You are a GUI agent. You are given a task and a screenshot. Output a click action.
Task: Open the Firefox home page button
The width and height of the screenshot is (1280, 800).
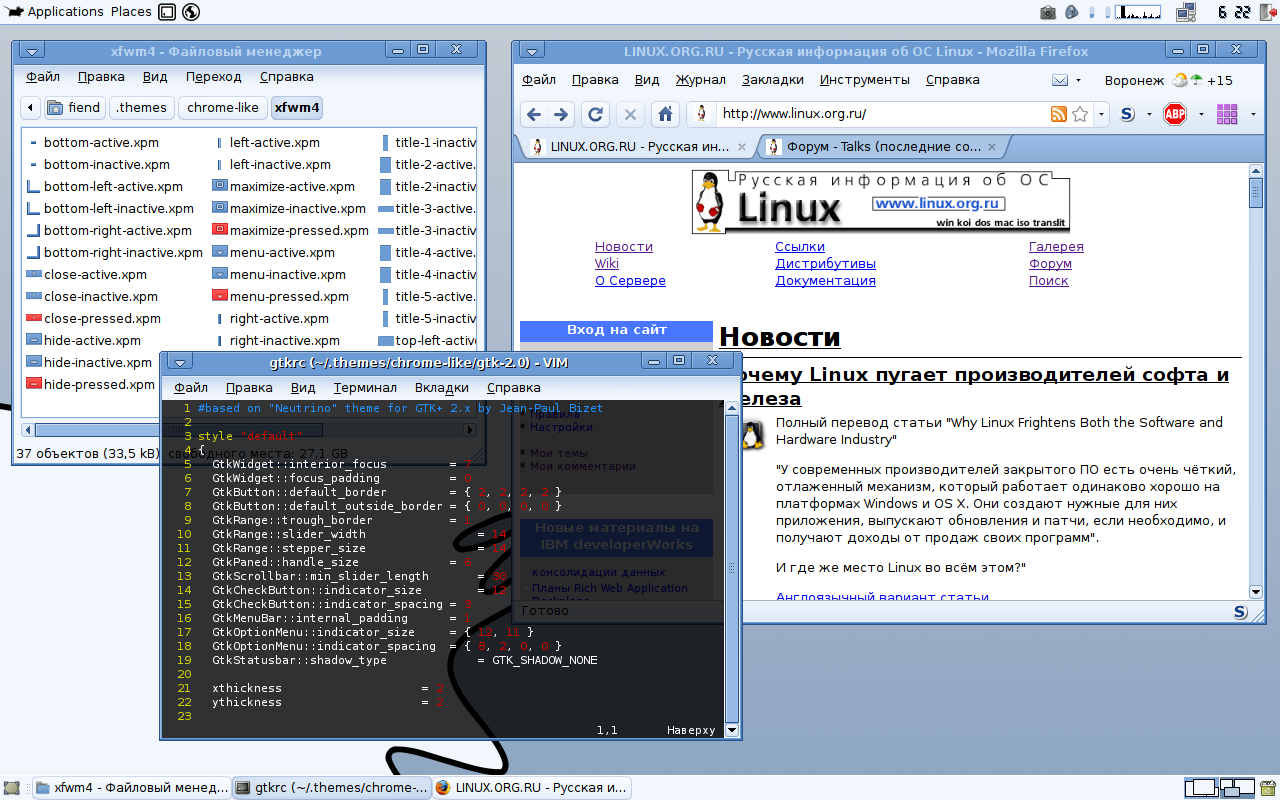[x=664, y=114]
